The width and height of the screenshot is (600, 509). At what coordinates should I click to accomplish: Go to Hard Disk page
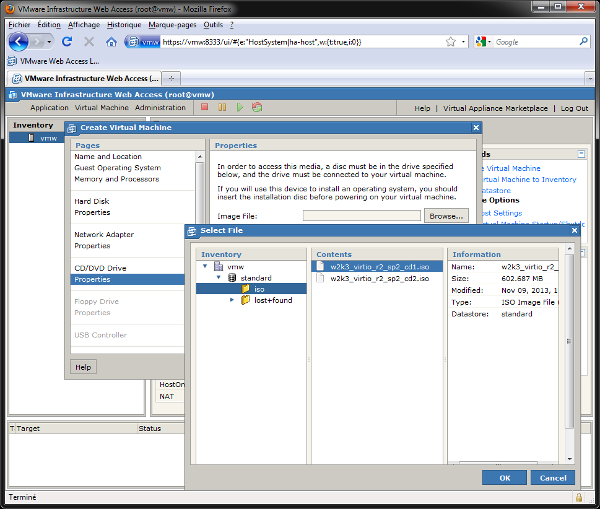pyautogui.click(x=92, y=201)
